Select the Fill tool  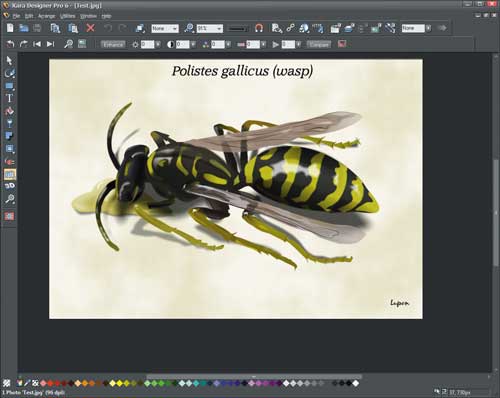pos(10,111)
